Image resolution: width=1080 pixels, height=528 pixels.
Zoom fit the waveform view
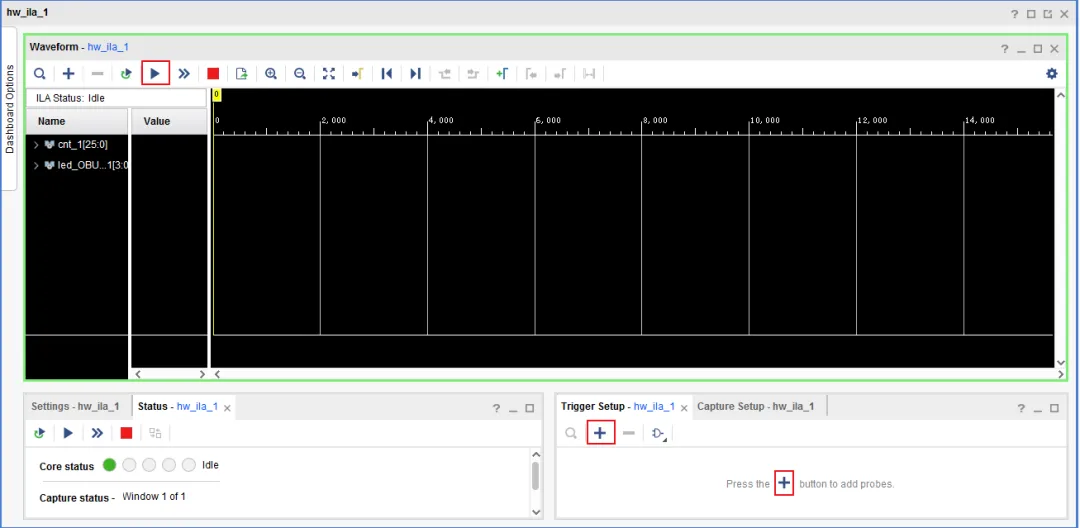329,74
